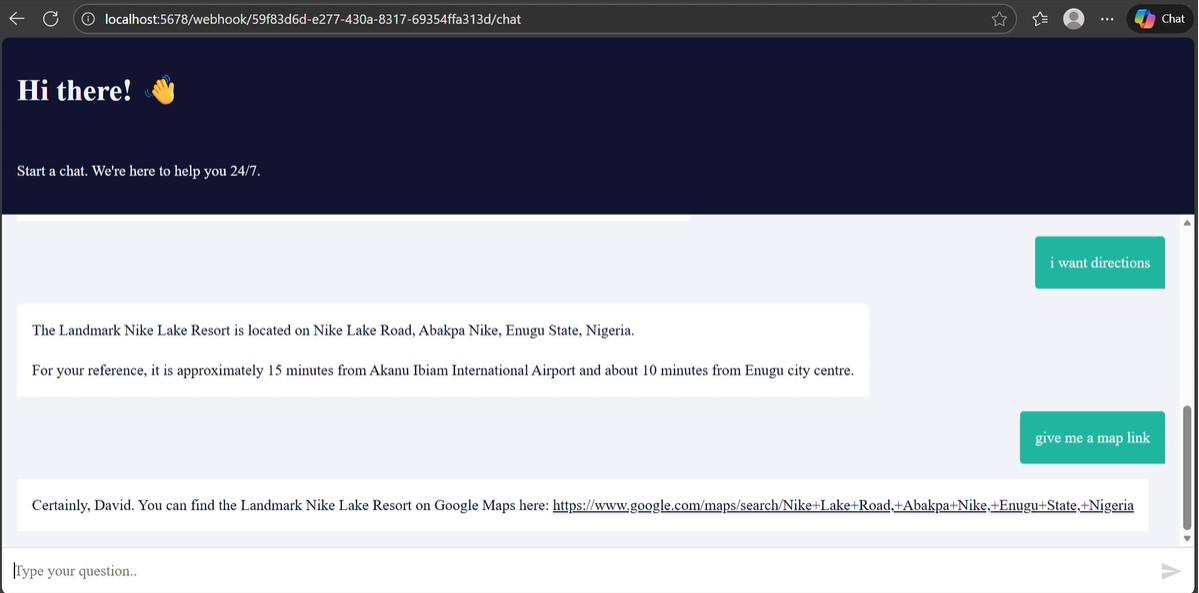Click the 'i want directions' message bubble
This screenshot has width=1199, height=593.
tap(1099, 263)
